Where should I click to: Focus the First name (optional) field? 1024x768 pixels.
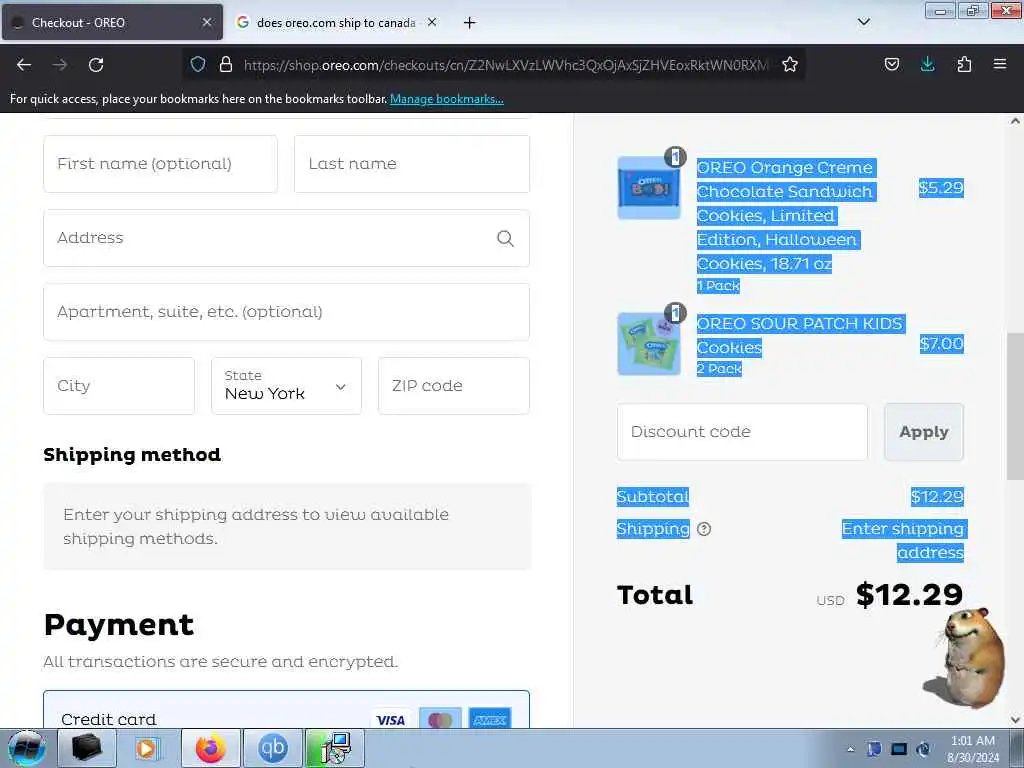coord(161,164)
